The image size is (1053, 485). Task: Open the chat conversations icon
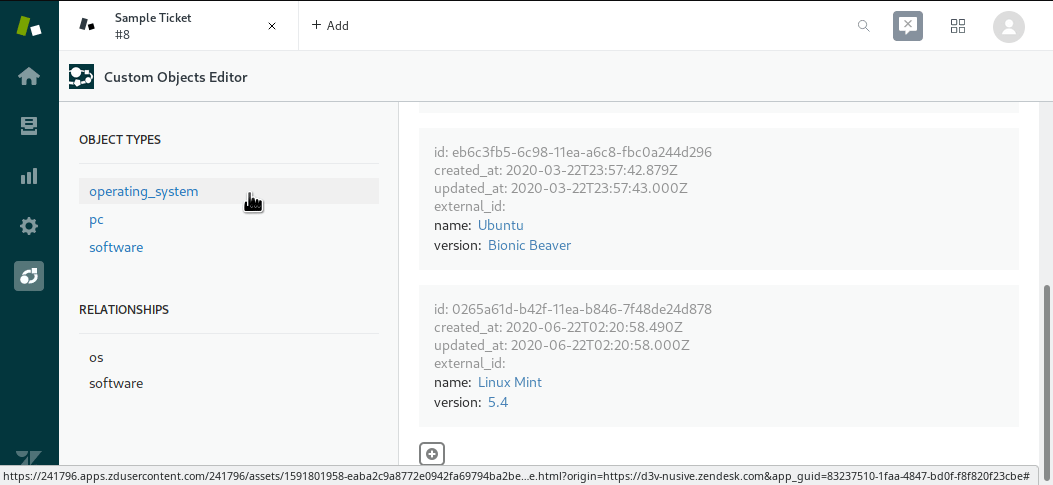pos(907,26)
